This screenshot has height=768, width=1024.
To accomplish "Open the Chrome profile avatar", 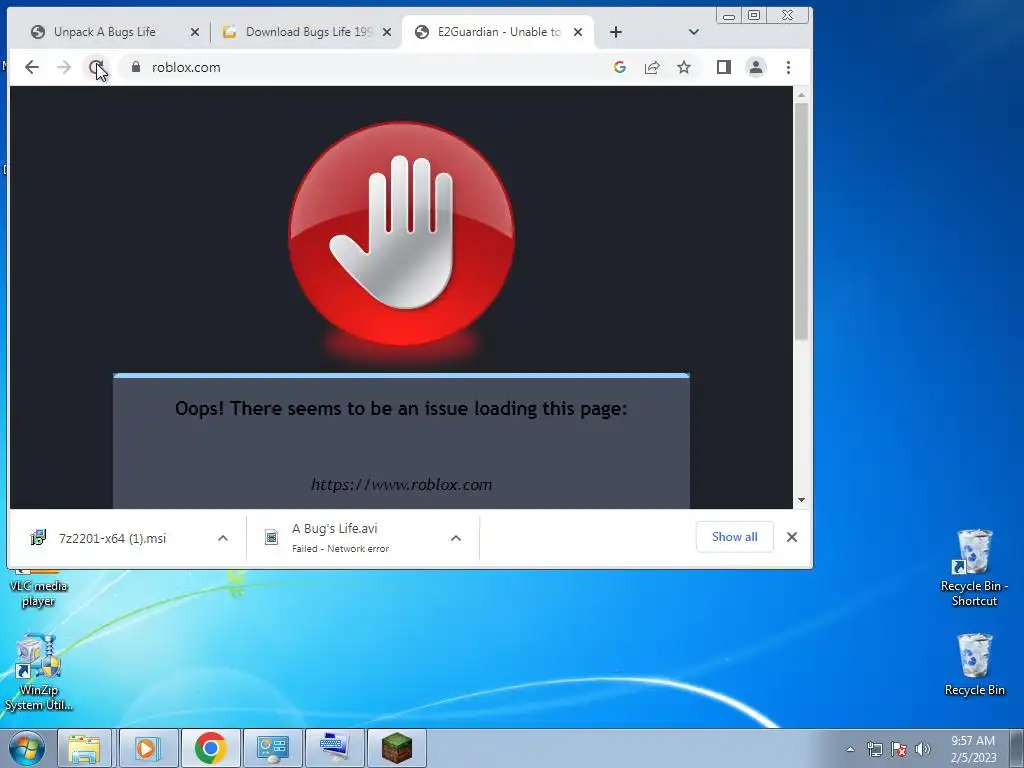I will (x=756, y=67).
